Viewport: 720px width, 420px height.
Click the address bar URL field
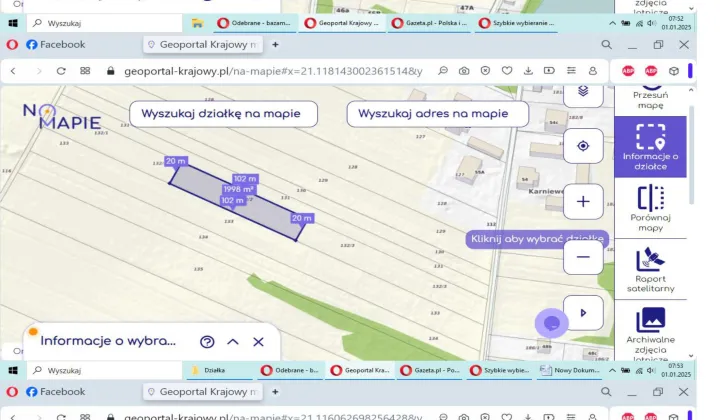coord(270,71)
